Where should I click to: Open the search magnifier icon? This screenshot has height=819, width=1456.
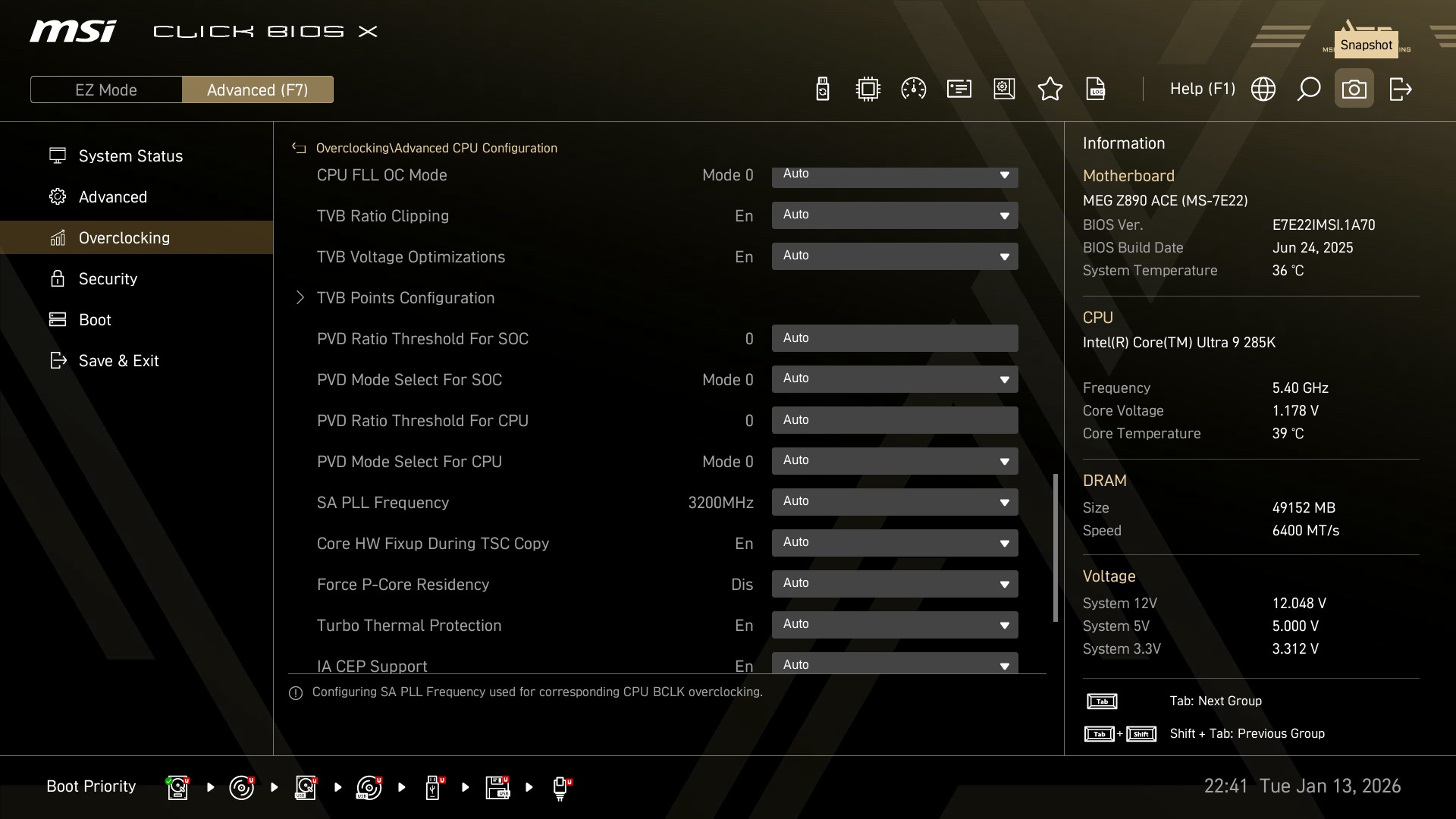tap(1308, 89)
